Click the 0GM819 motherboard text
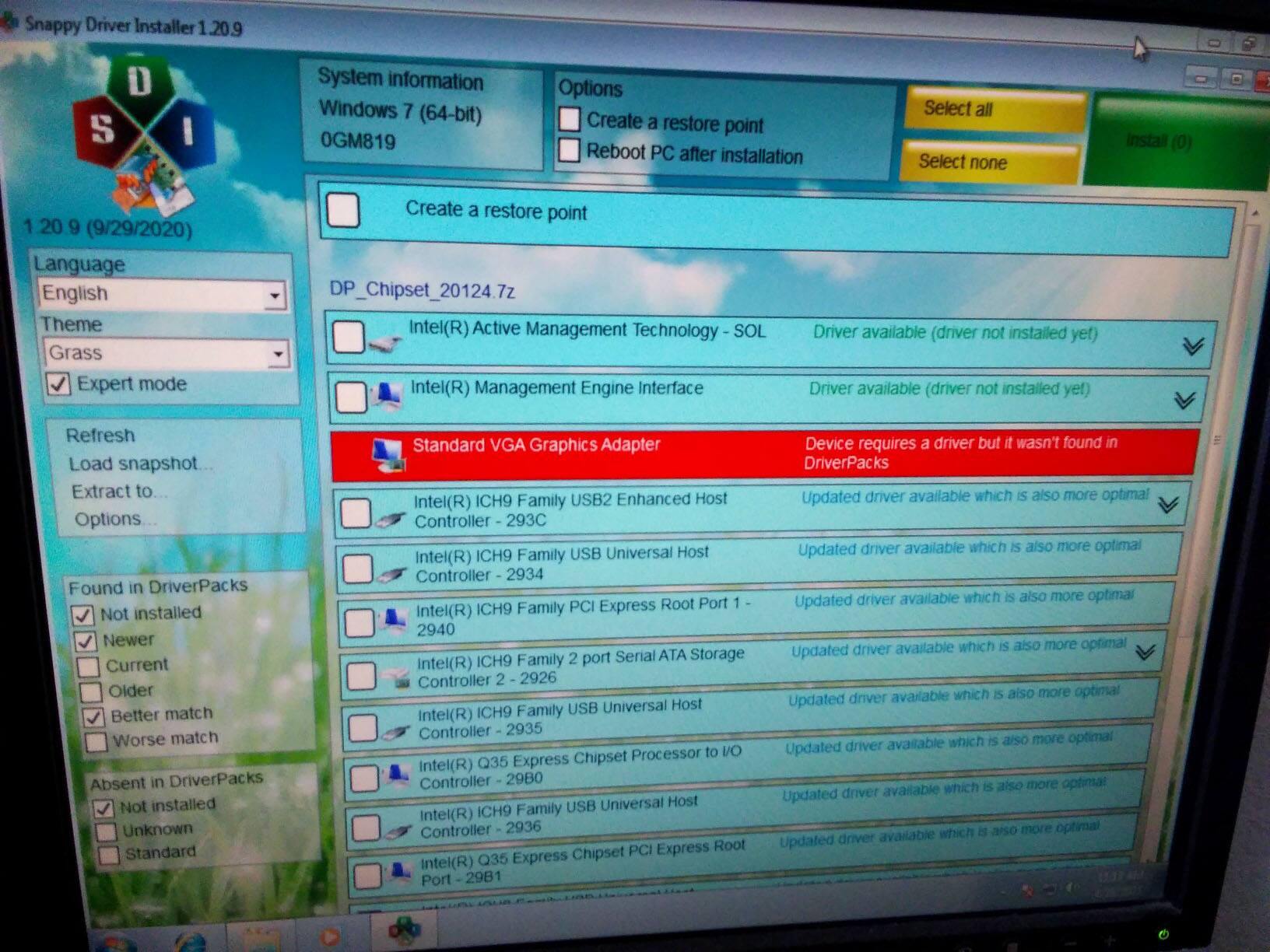Screen dimensions: 1270x952 click(x=358, y=141)
